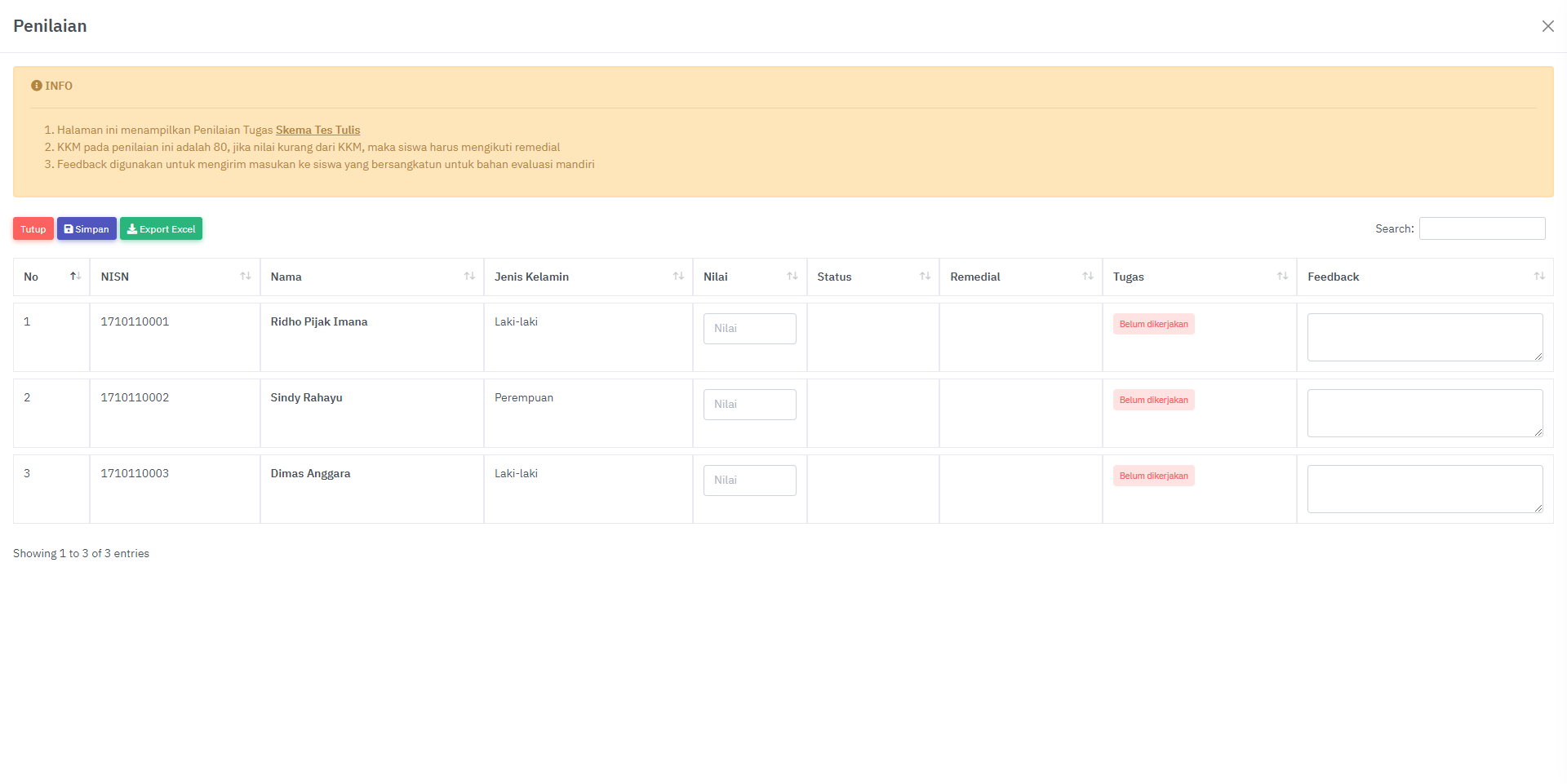Sort the table by Nama column arrows
1567x784 pixels.
tap(469, 277)
